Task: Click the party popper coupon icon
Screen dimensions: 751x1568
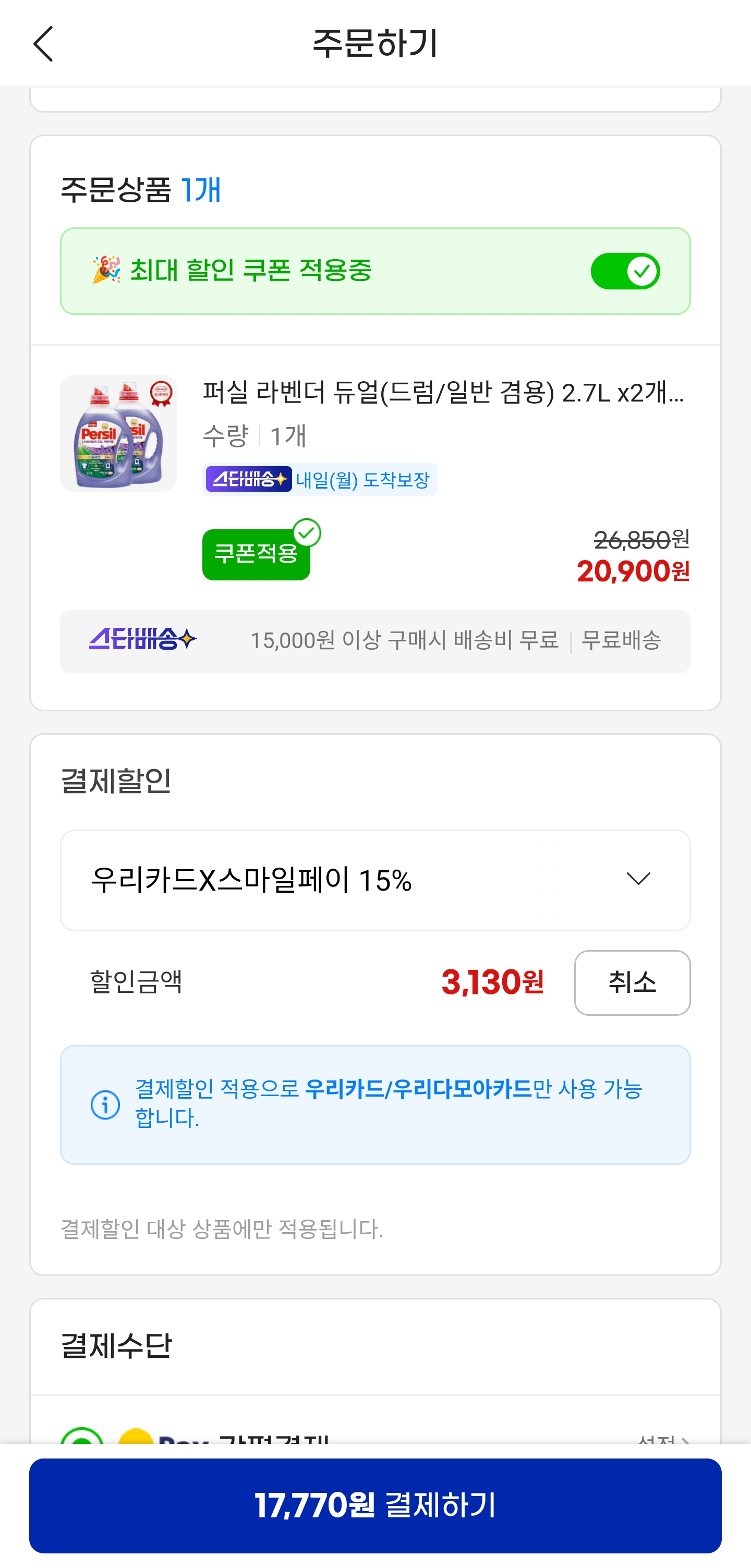Action: (x=106, y=270)
